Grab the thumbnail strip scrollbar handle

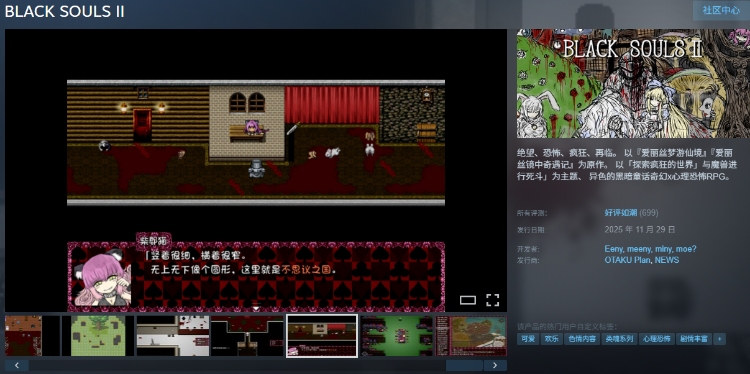(x=464, y=365)
